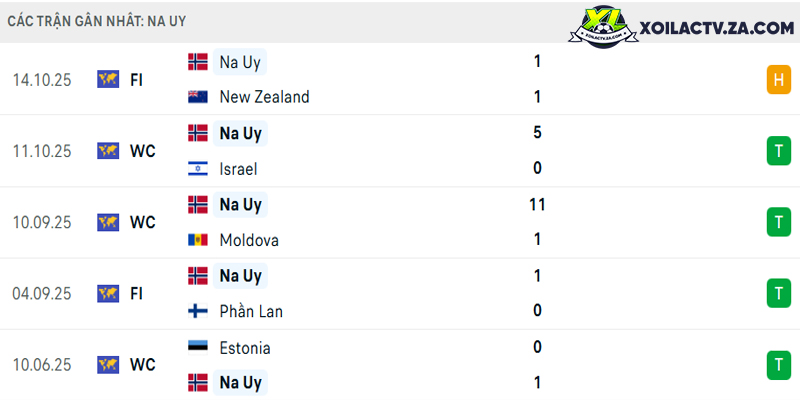The height and width of the screenshot is (400, 800).
Task: Click the world map competition icon on the 14.10.25 row
Action: (108, 80)
